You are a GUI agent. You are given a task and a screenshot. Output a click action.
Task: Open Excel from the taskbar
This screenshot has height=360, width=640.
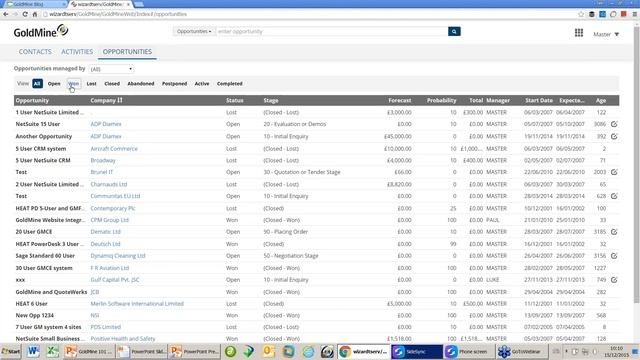coord(53,351)
